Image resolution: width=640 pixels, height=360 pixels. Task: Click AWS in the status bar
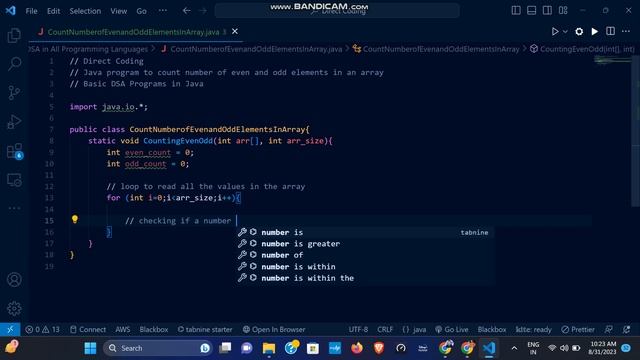click(x=122, y=329)
